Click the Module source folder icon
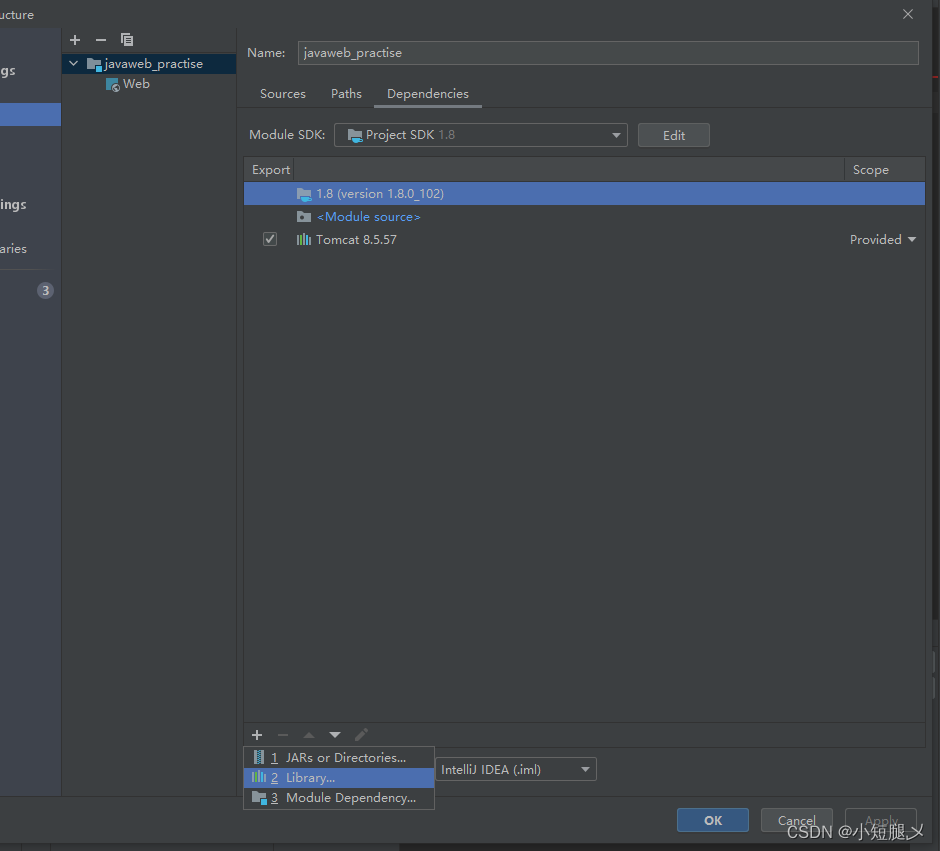 pos(305,216)
